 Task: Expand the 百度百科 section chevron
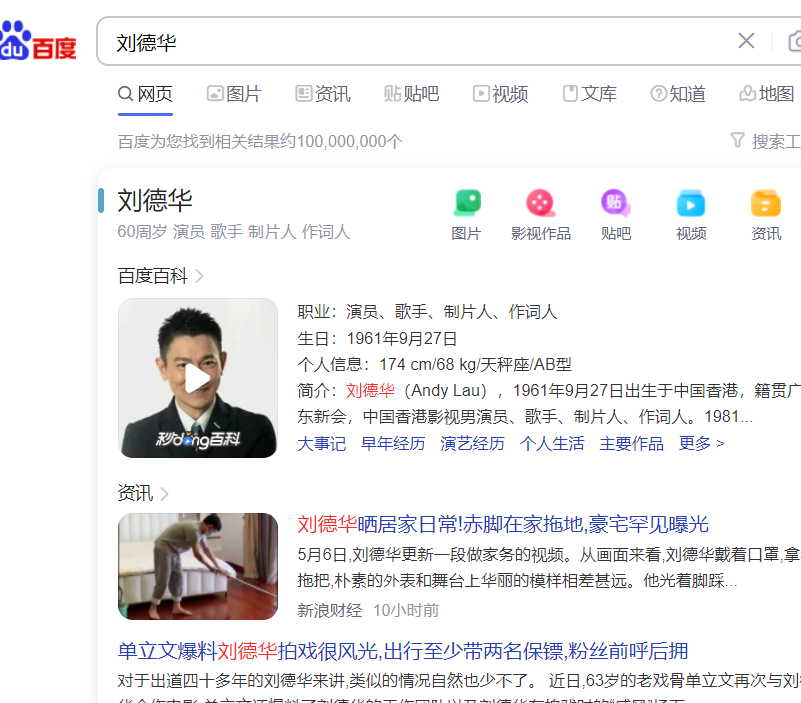(200, 276)
